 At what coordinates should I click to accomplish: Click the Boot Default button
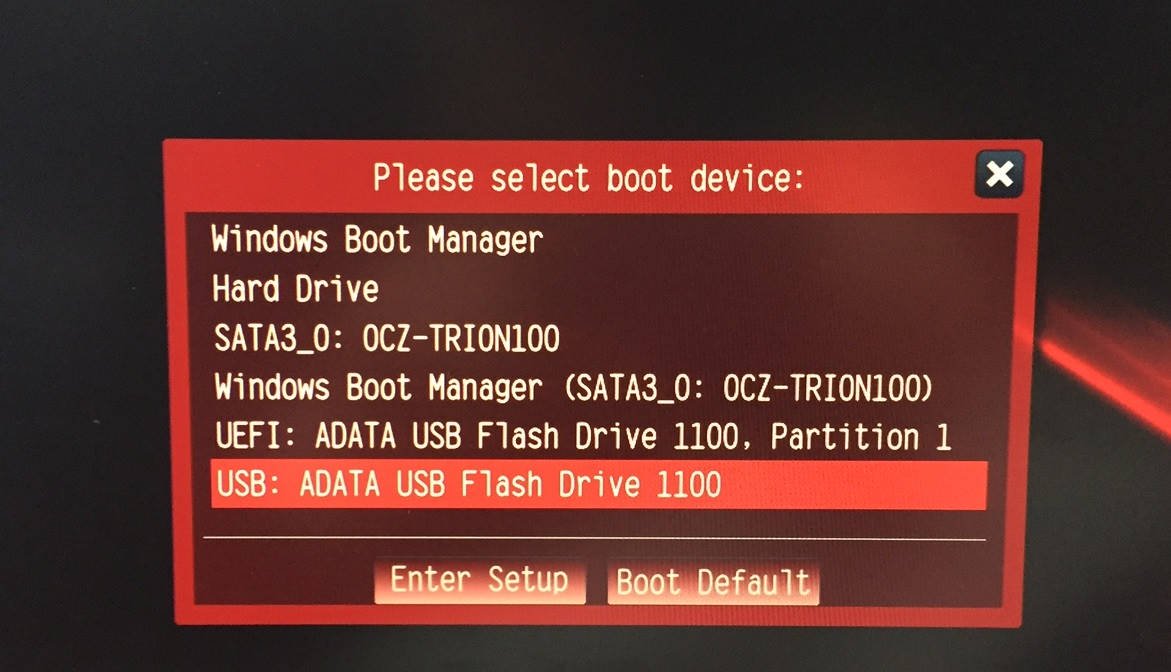pyautogui.click(x=713, y=582)
